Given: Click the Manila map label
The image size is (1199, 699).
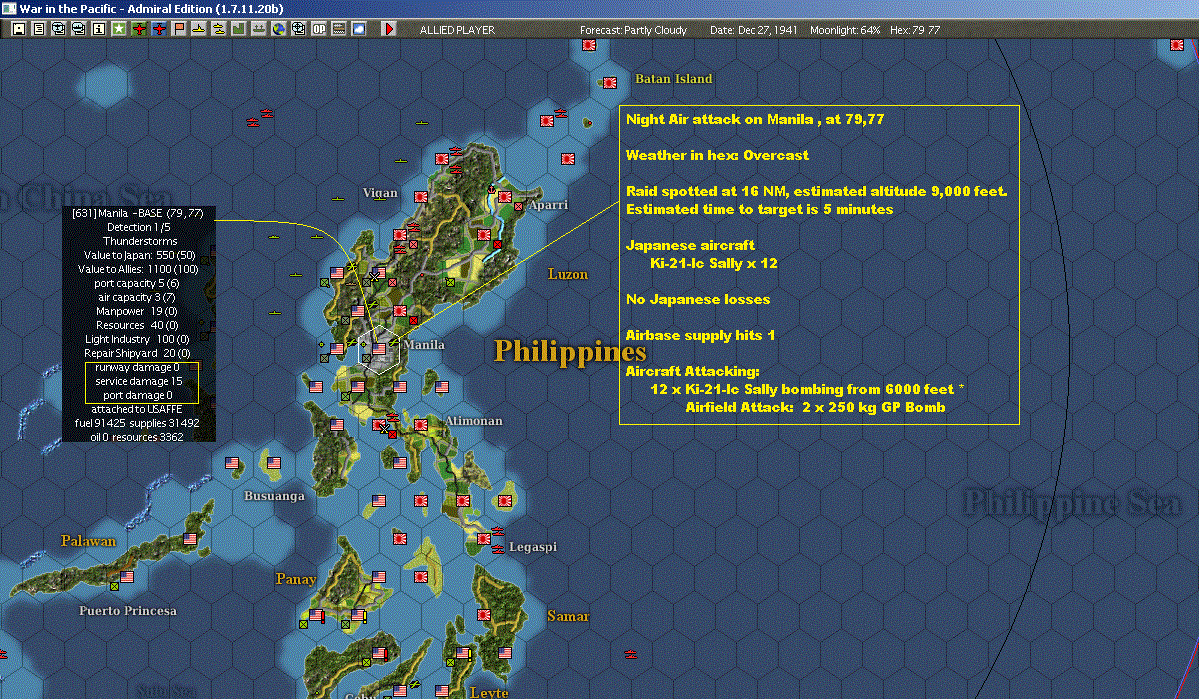Looking at the screenshot, I should coord(424,344).
